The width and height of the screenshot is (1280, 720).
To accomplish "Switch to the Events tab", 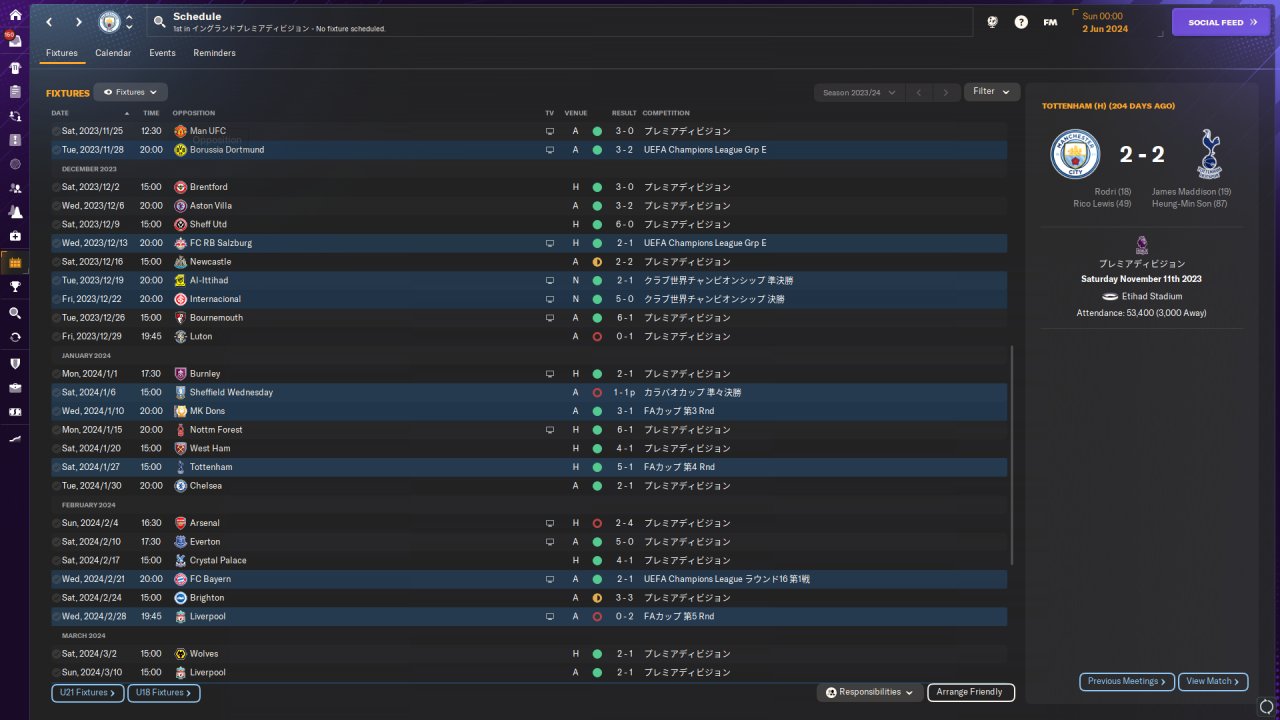I will (162, 53).
